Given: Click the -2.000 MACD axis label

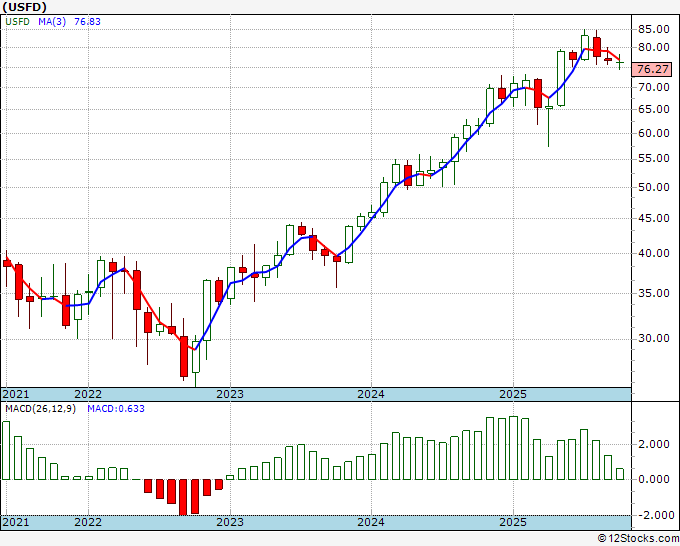Looking at the screenshot, I should pyautogui.click(x=654, y=515).
